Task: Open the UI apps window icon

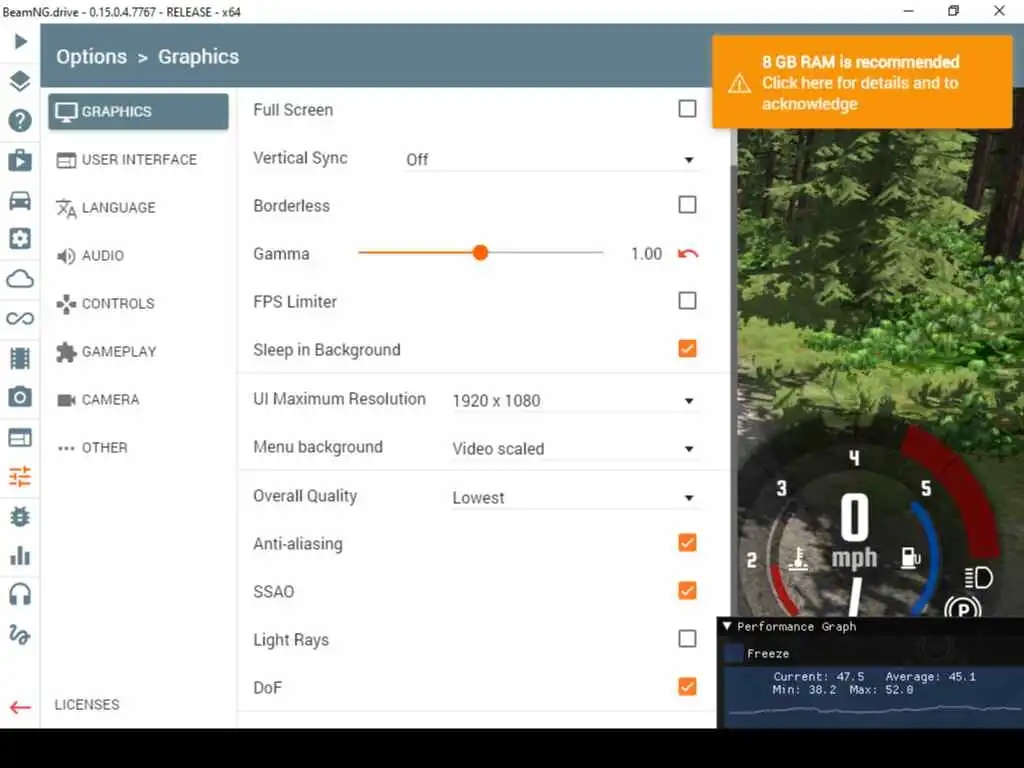Action: [x=20, y=438]
